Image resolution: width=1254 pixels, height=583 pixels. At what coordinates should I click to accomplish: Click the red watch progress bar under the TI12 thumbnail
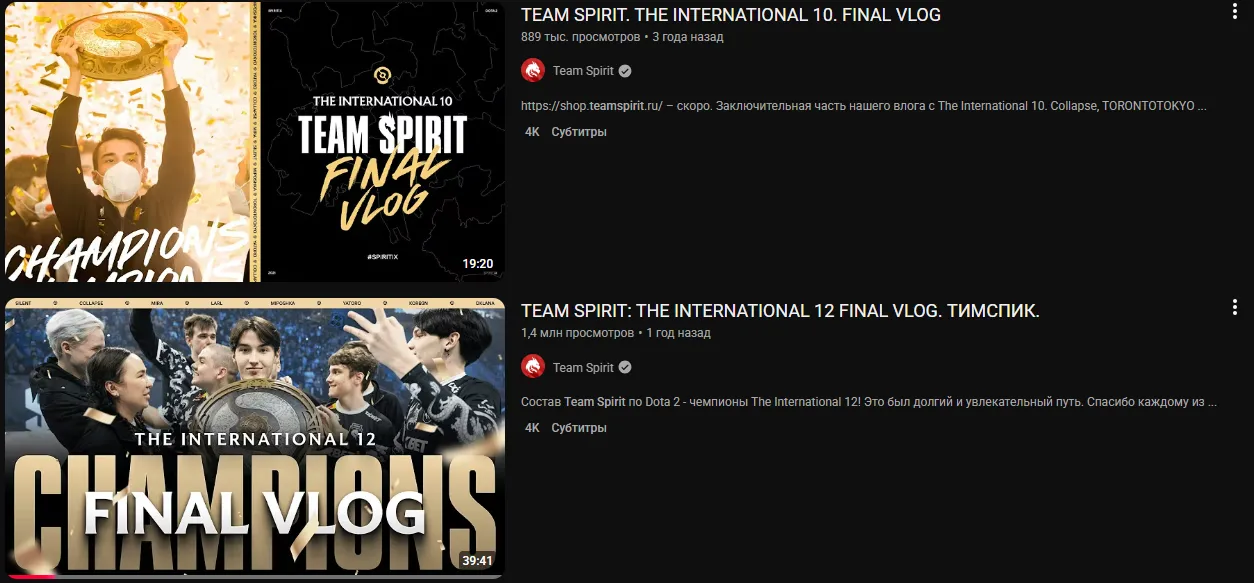point(30,576)
